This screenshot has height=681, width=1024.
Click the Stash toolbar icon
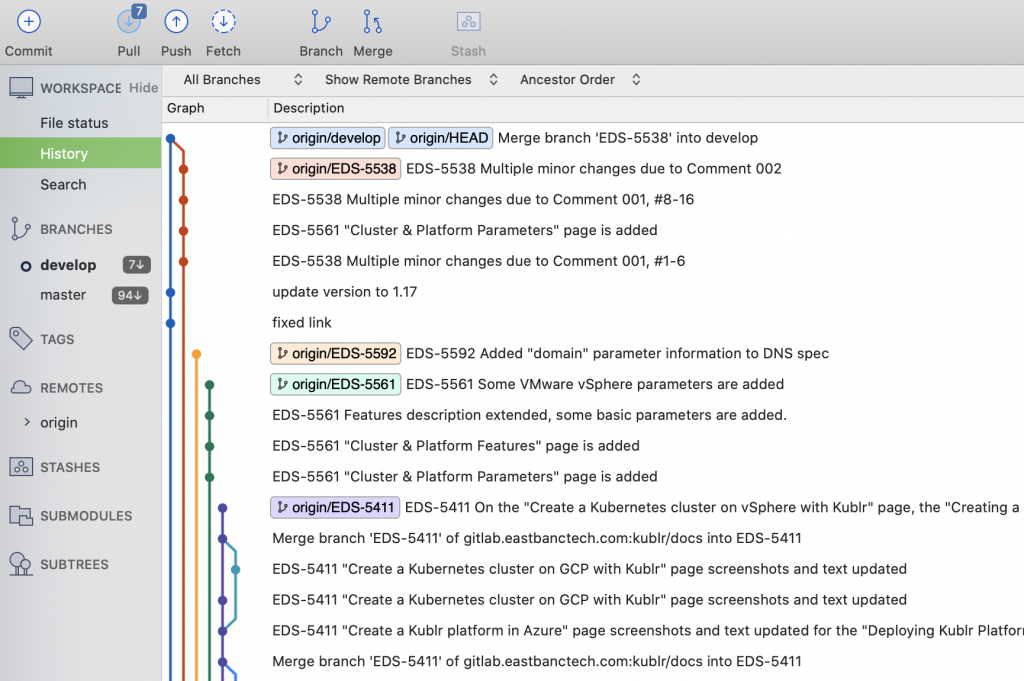click(468, 22)
